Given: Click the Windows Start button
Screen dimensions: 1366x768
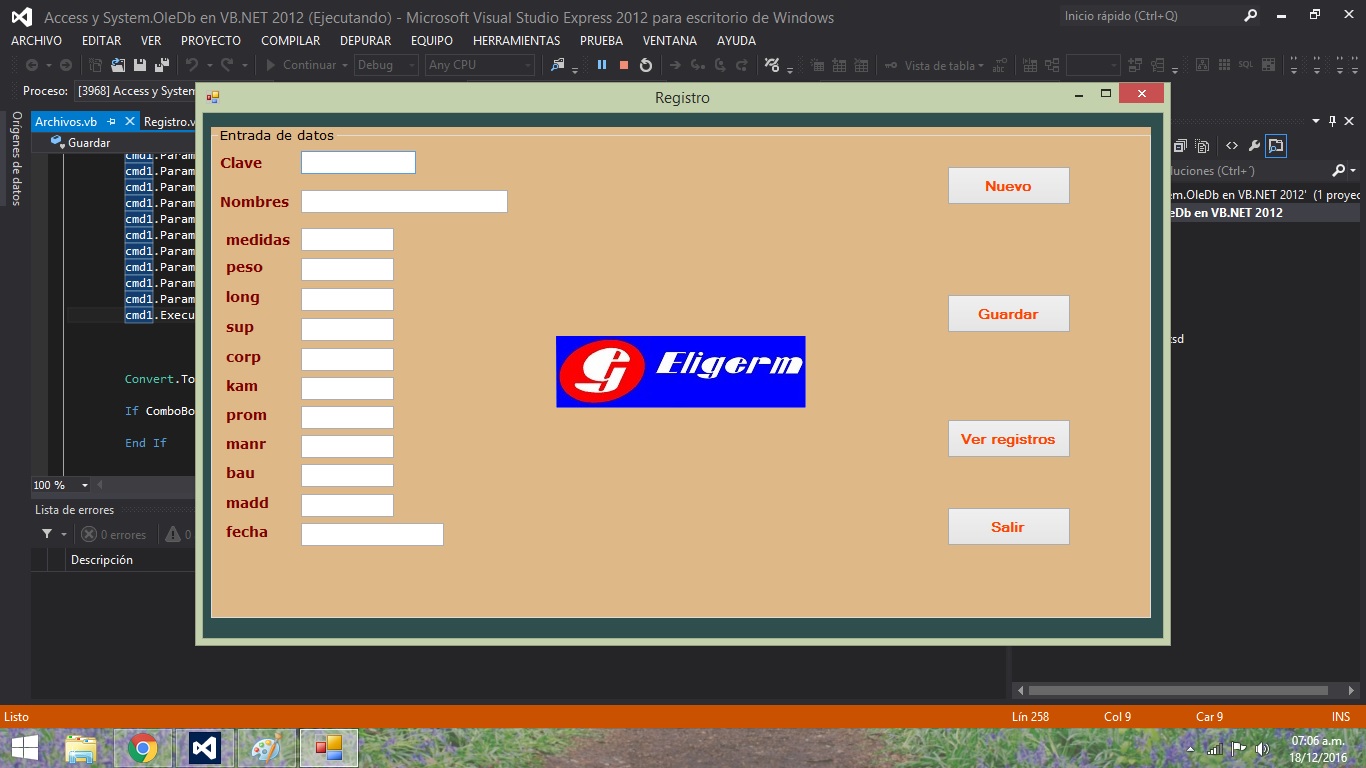Looking at the screenshot, I should (24, 748).
